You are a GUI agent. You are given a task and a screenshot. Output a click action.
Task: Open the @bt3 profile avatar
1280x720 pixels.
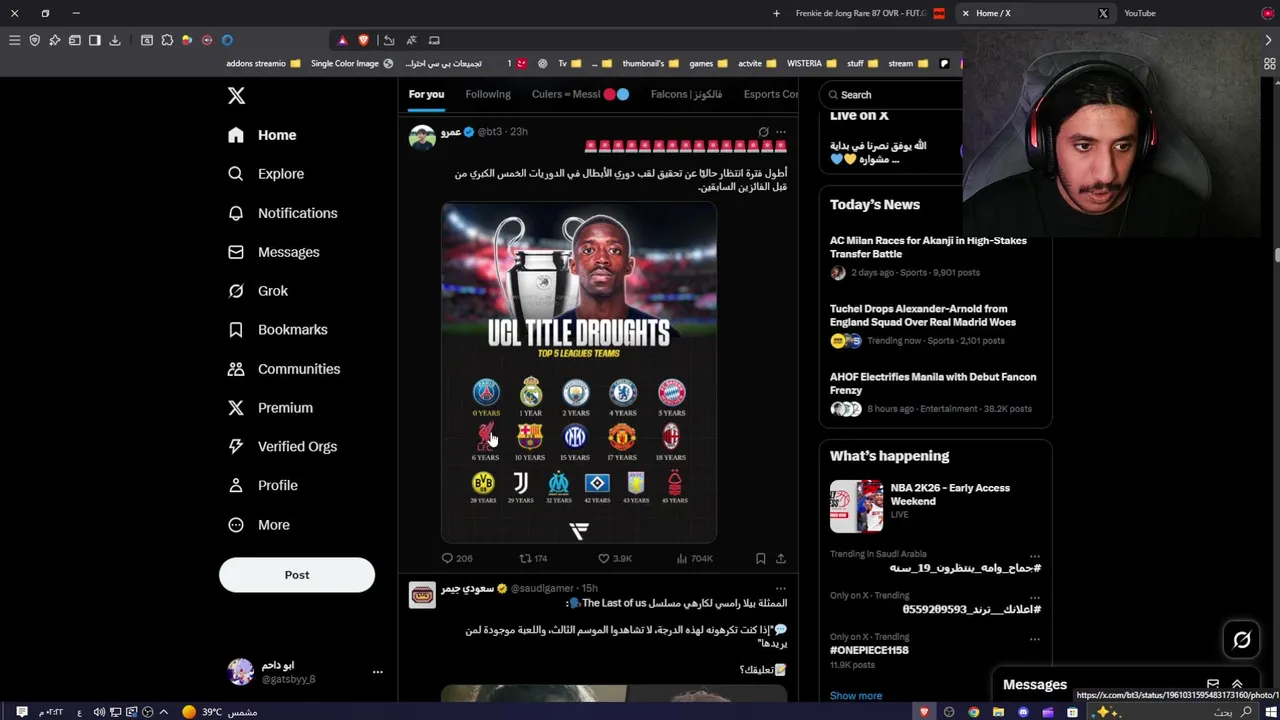(422, 137)
